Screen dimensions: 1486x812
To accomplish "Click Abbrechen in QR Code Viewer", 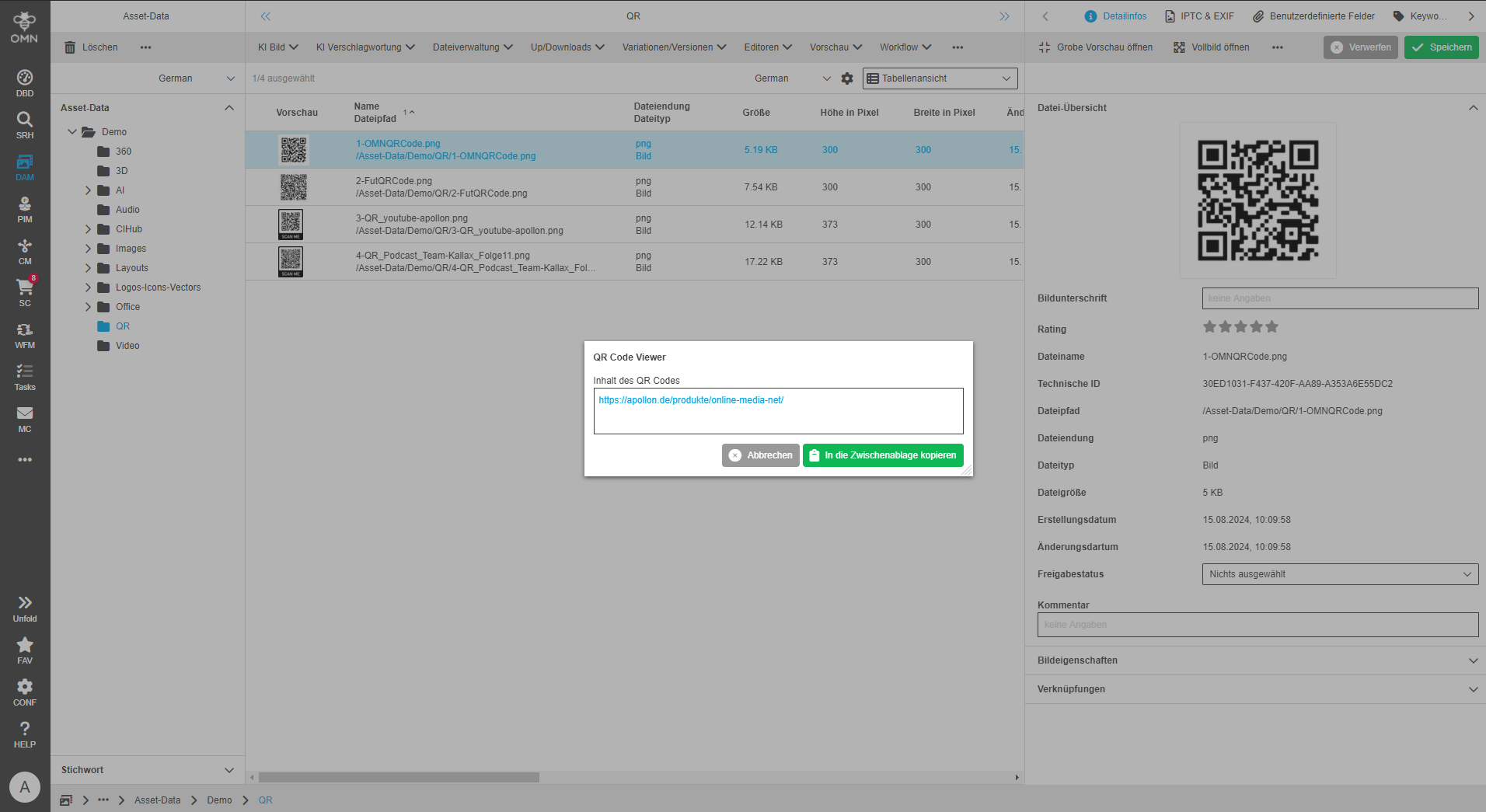I will [x=760, y=455].
